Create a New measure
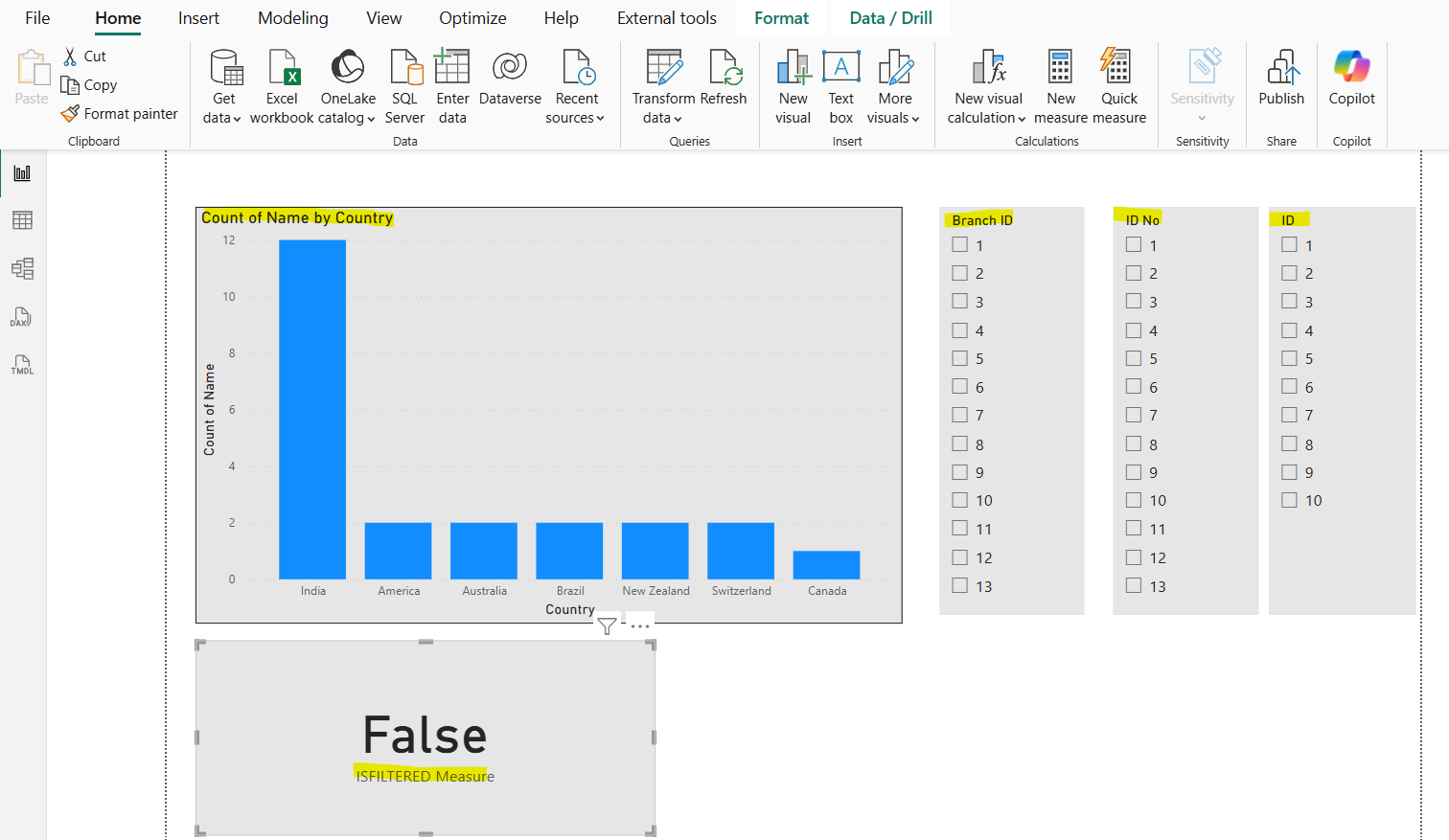1449x840 pixels. click(x=1060, y=84)
